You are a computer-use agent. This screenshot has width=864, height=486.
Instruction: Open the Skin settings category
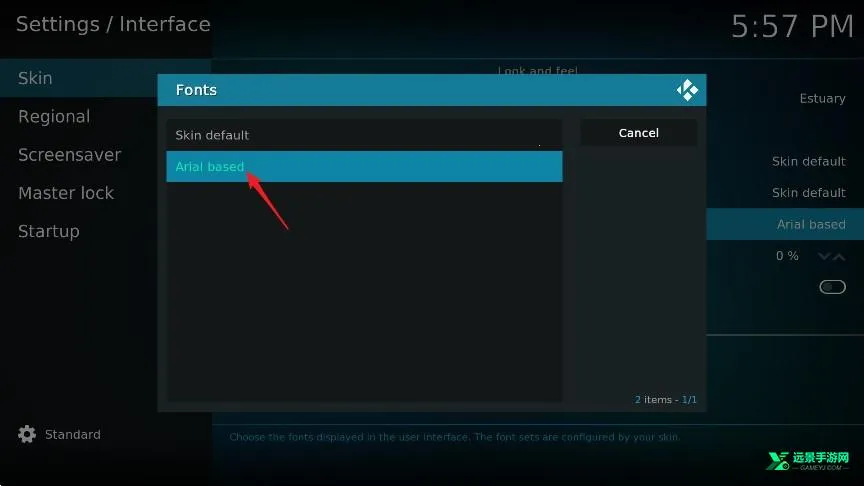point(35,78)
